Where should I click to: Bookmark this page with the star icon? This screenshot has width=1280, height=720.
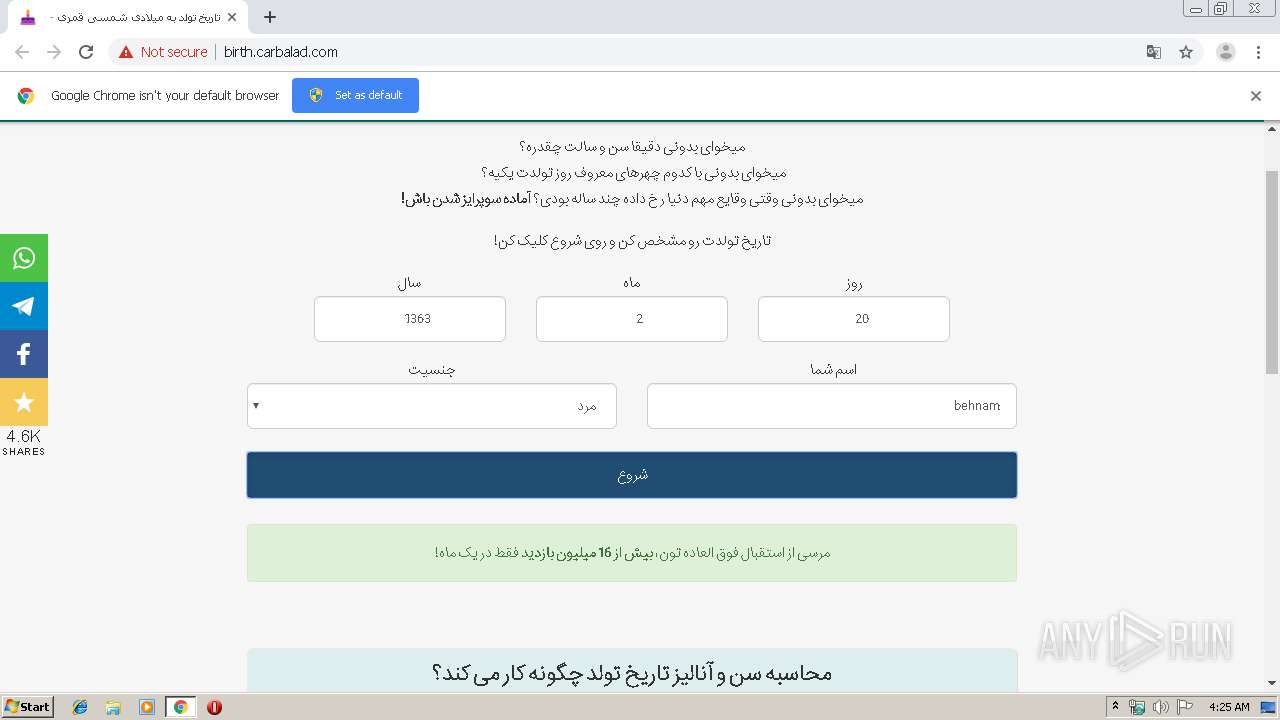[x=1186, y=52]
